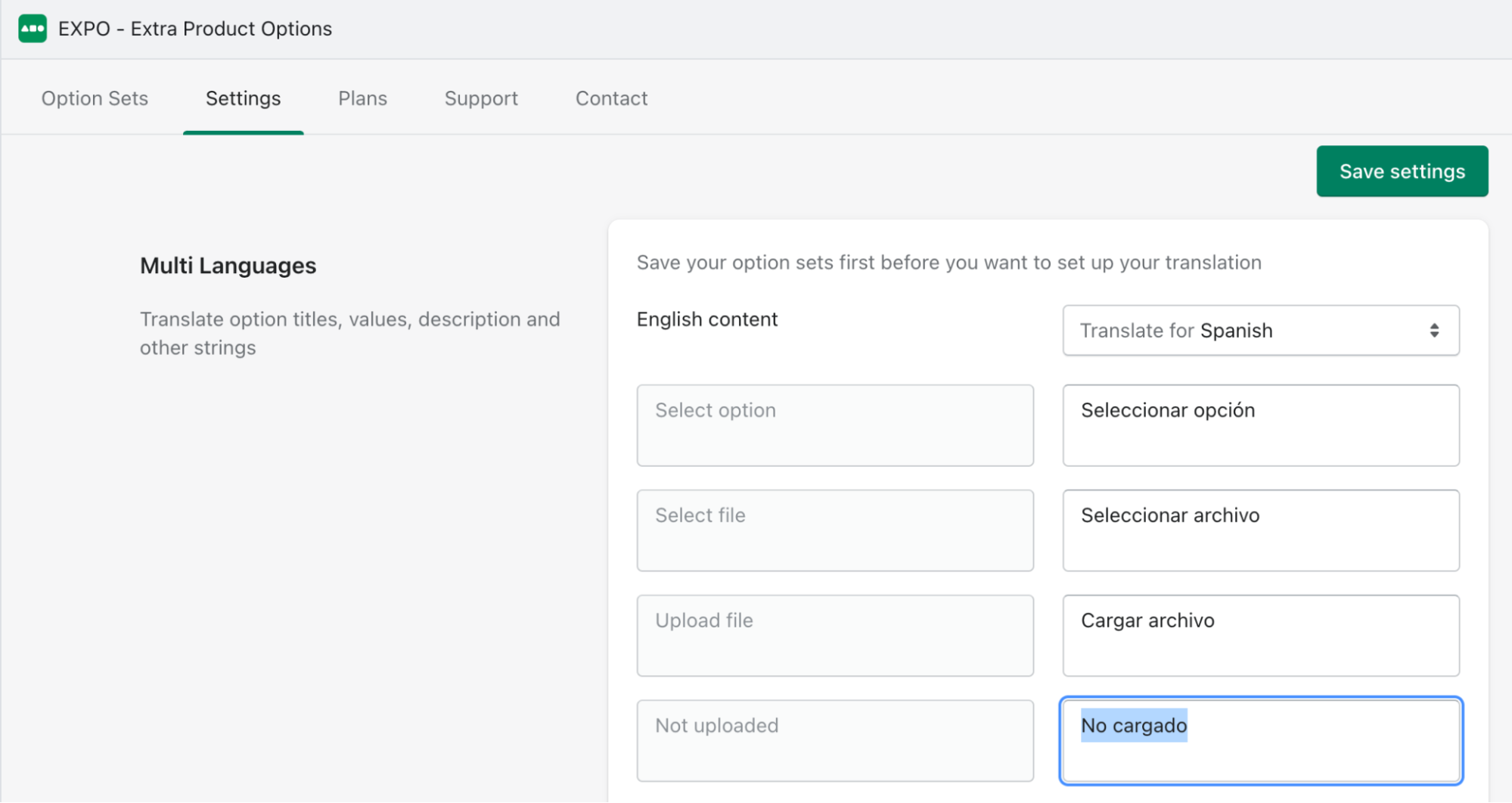
Task: Select the Settings tab
Action: pyautogui.click(x=243, y=98)
